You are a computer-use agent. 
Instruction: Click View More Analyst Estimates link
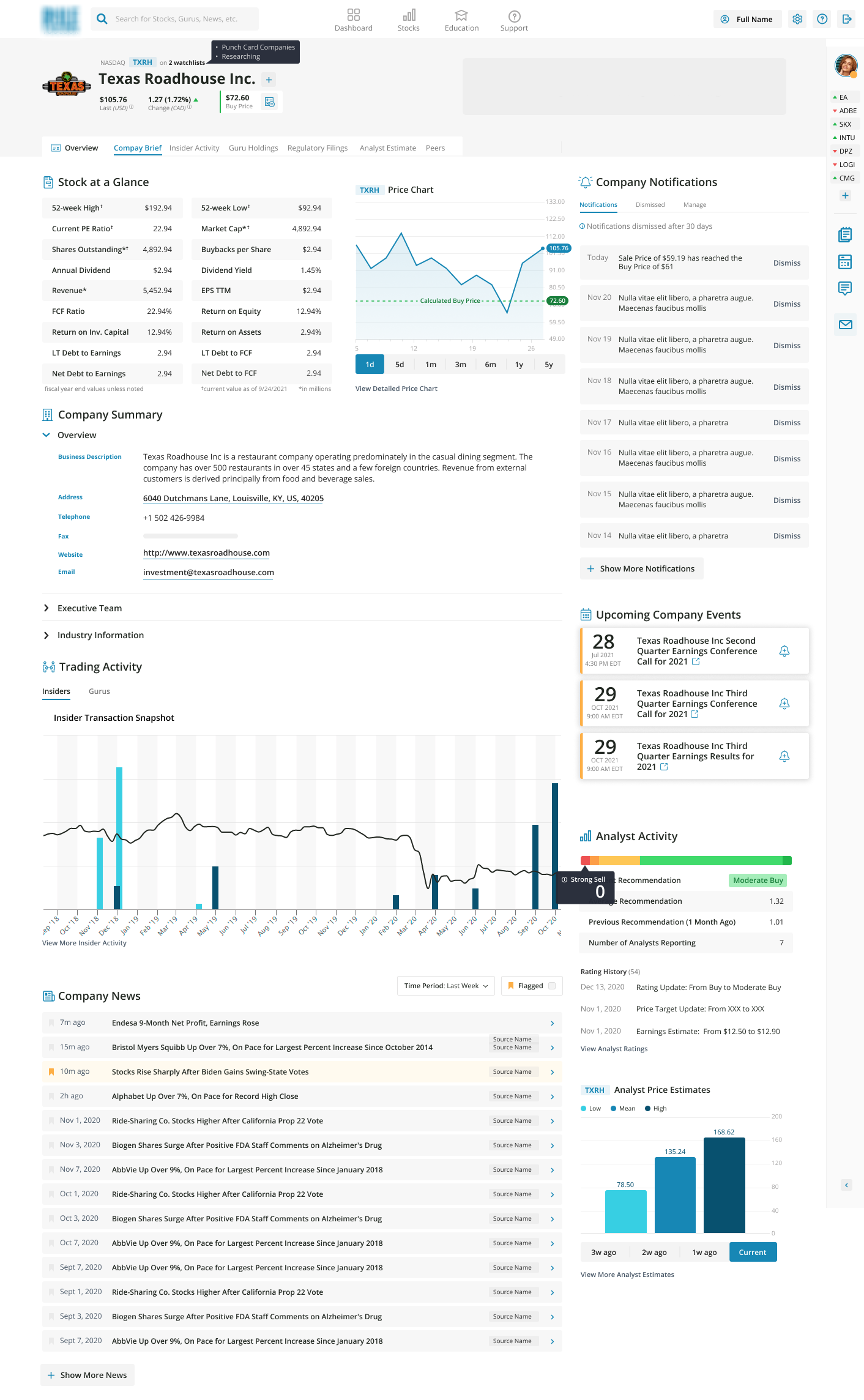[x=627, y=1275]
